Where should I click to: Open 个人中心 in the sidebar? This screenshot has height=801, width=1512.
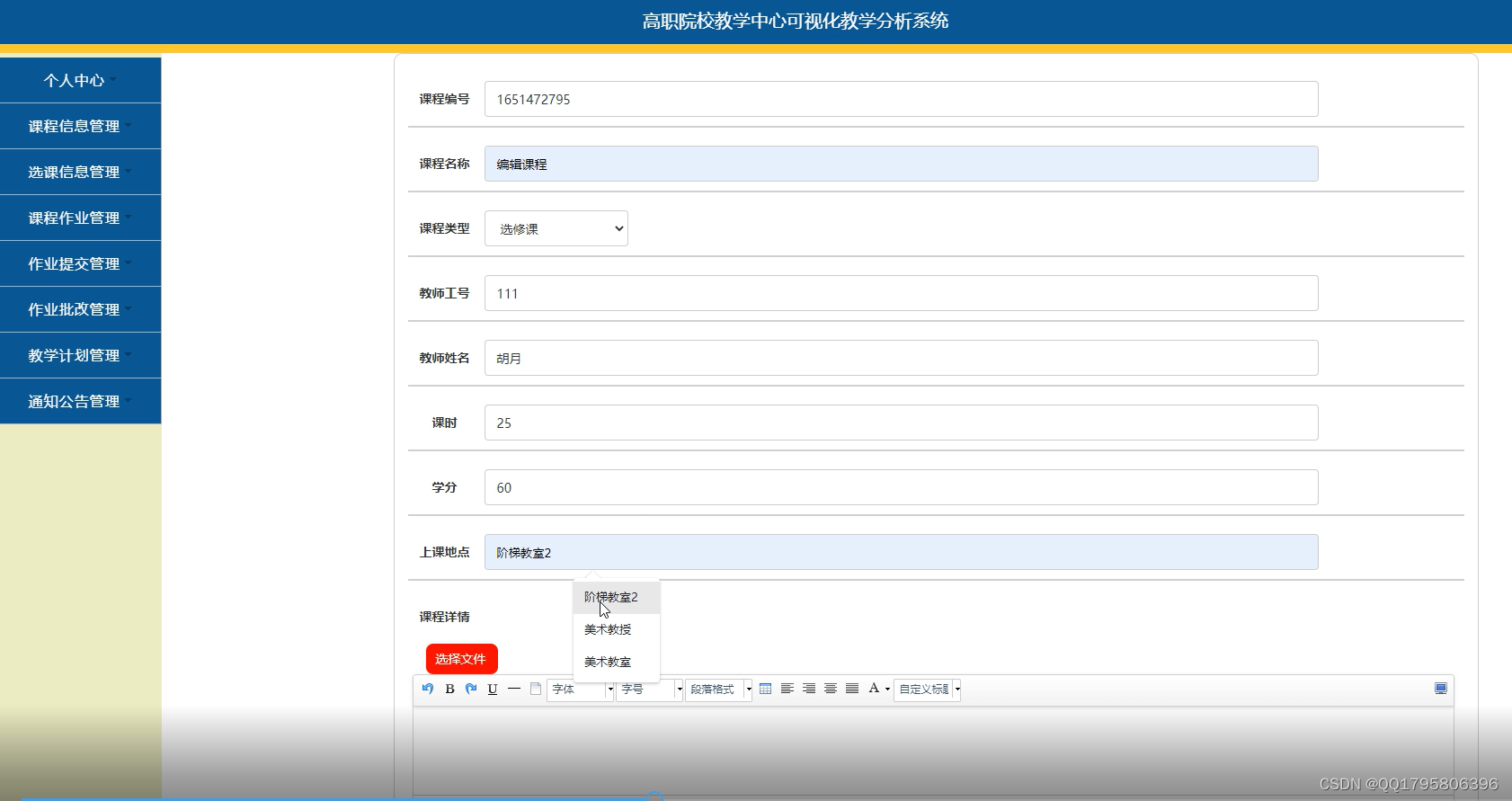pos(80,80)
